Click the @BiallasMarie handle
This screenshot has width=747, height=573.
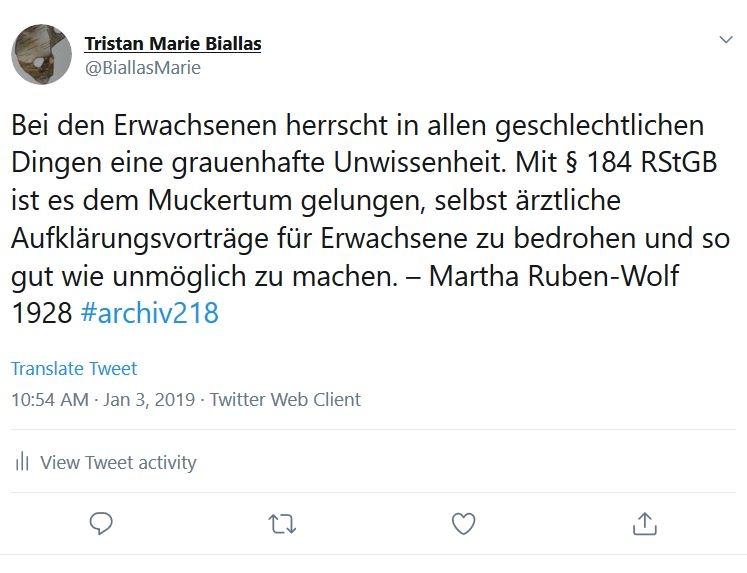click(x=142, y=68)
